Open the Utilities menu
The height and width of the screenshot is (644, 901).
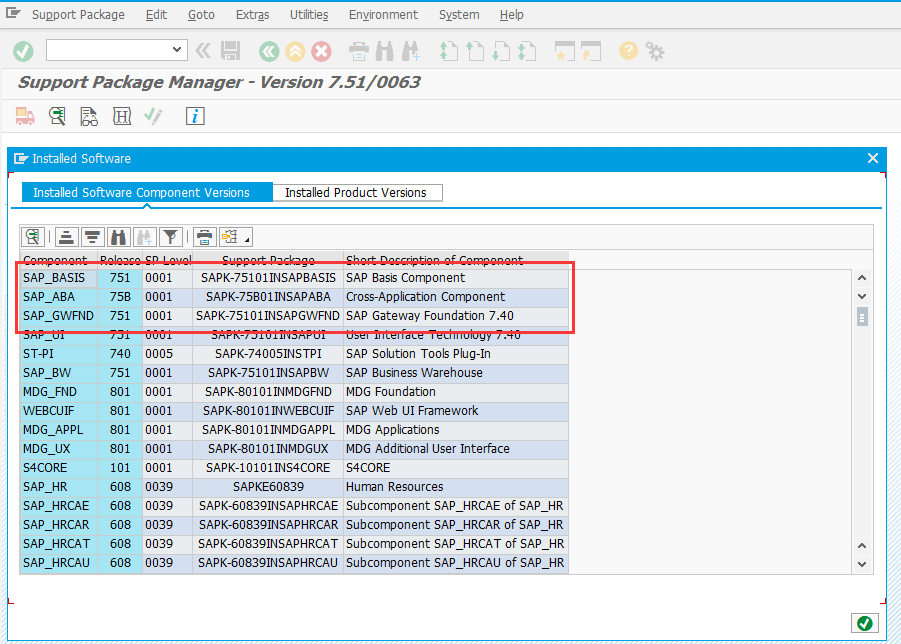click(309, 15)
